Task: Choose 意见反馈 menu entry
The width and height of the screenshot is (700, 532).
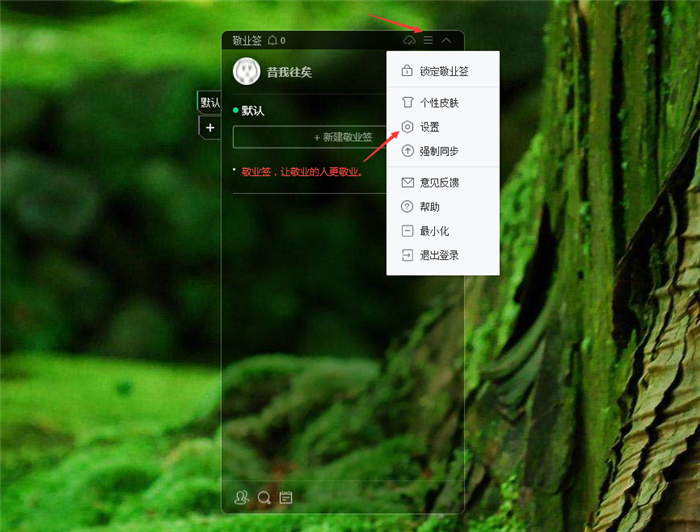Action: pos(443,183)
